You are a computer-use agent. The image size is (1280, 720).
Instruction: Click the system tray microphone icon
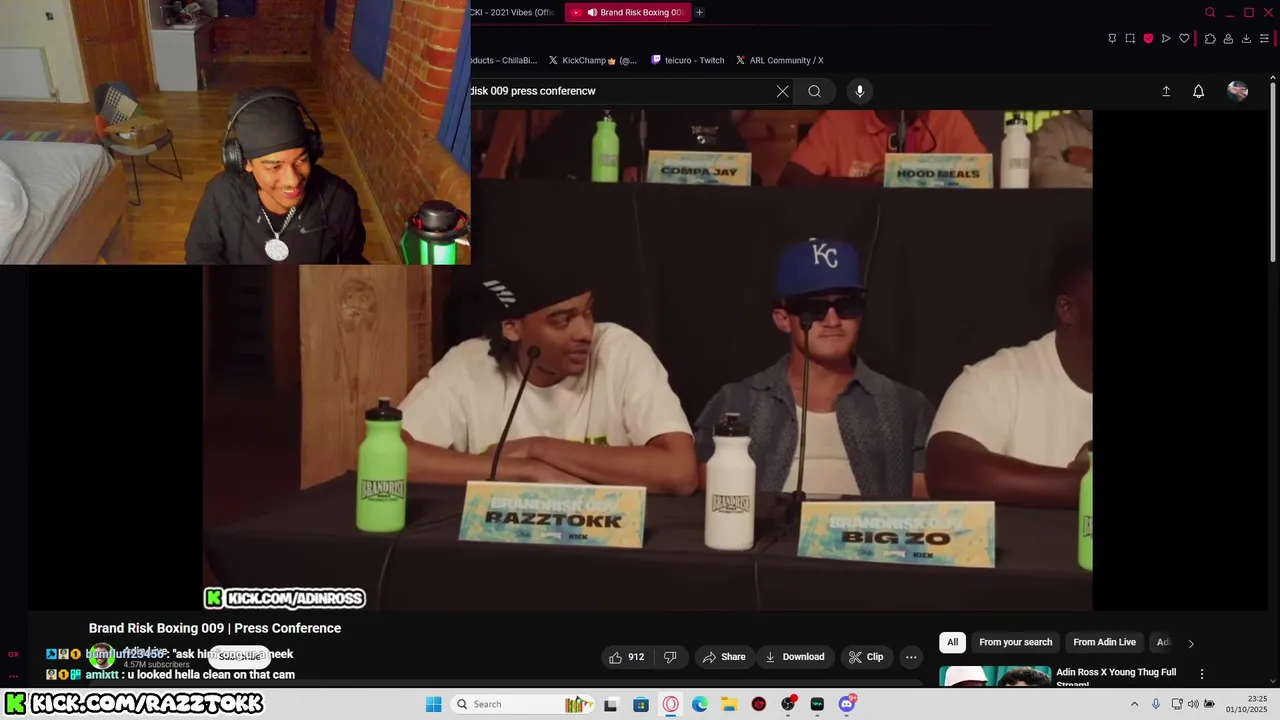coord(1156,704)
